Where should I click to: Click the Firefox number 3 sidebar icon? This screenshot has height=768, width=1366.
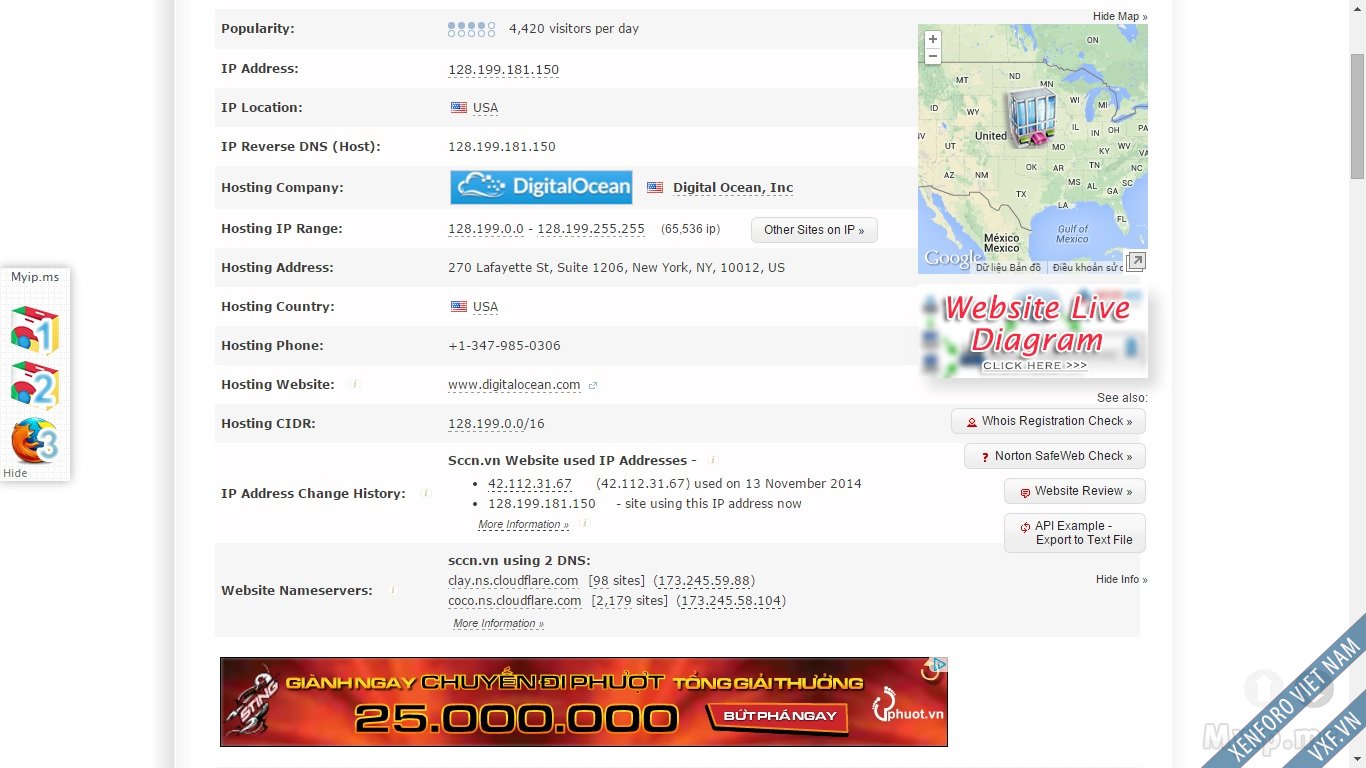point(35,441)
